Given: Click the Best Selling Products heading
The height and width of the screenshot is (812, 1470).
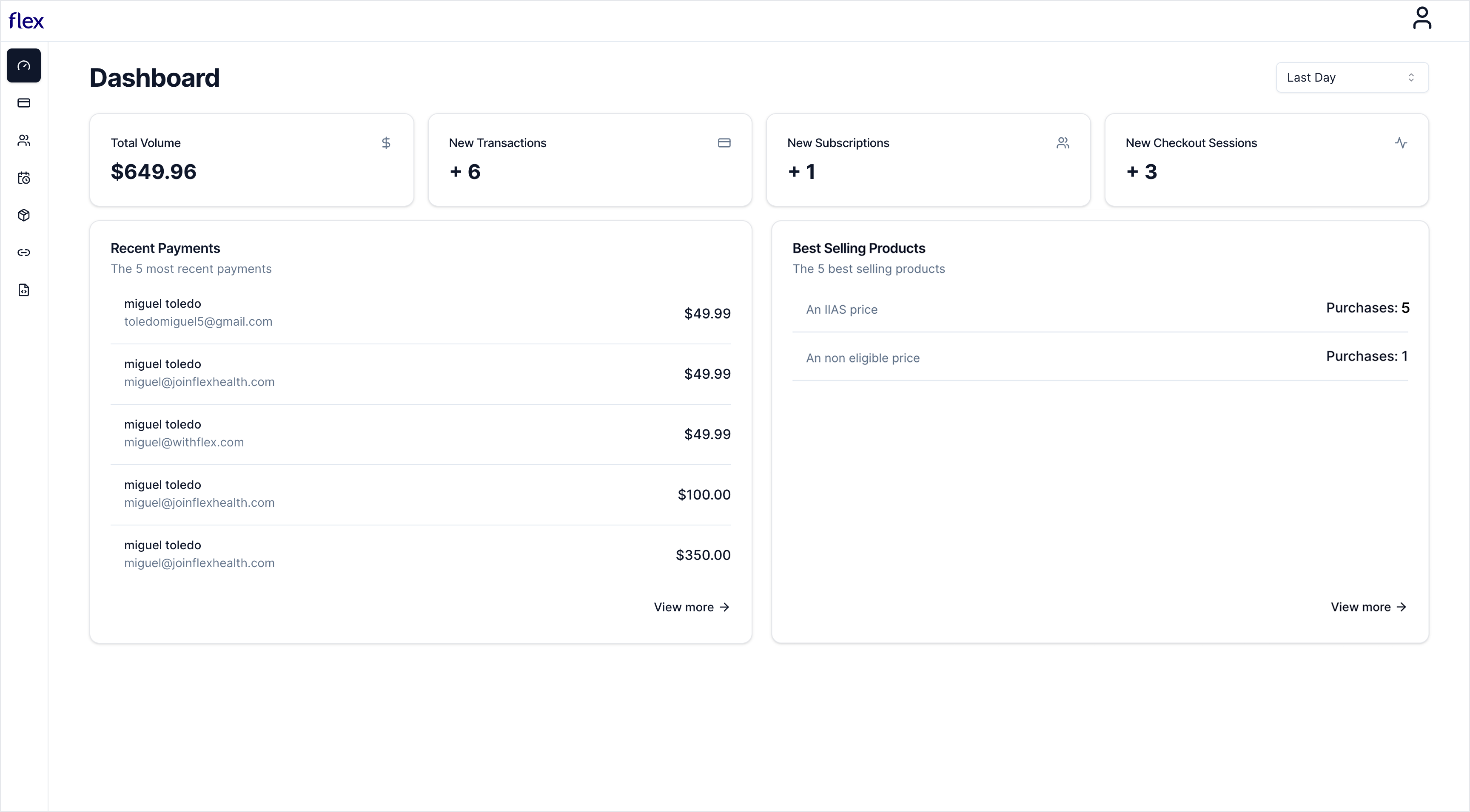Looking at the screenshot, I should pos(858,248).
